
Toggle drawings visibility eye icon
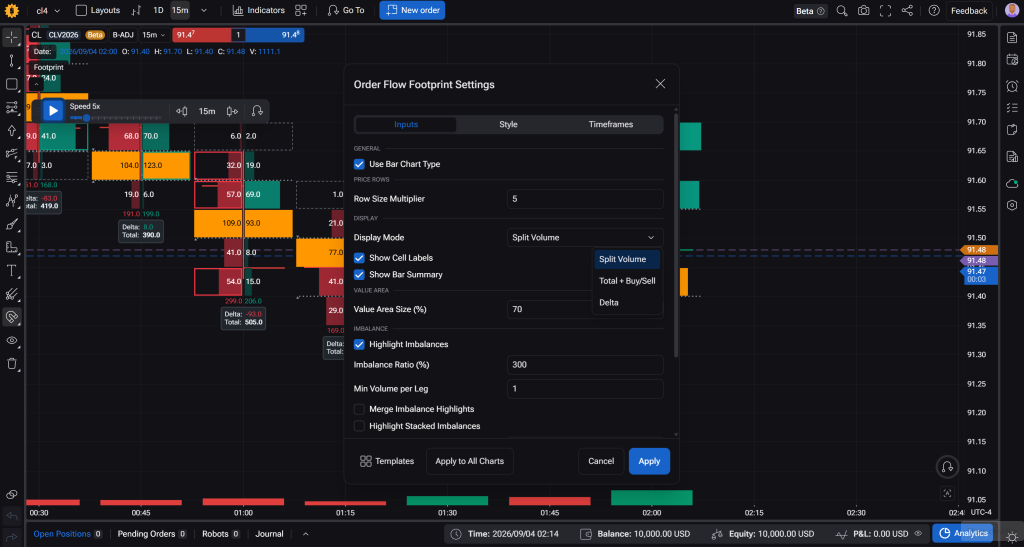[x=12, y=341]
